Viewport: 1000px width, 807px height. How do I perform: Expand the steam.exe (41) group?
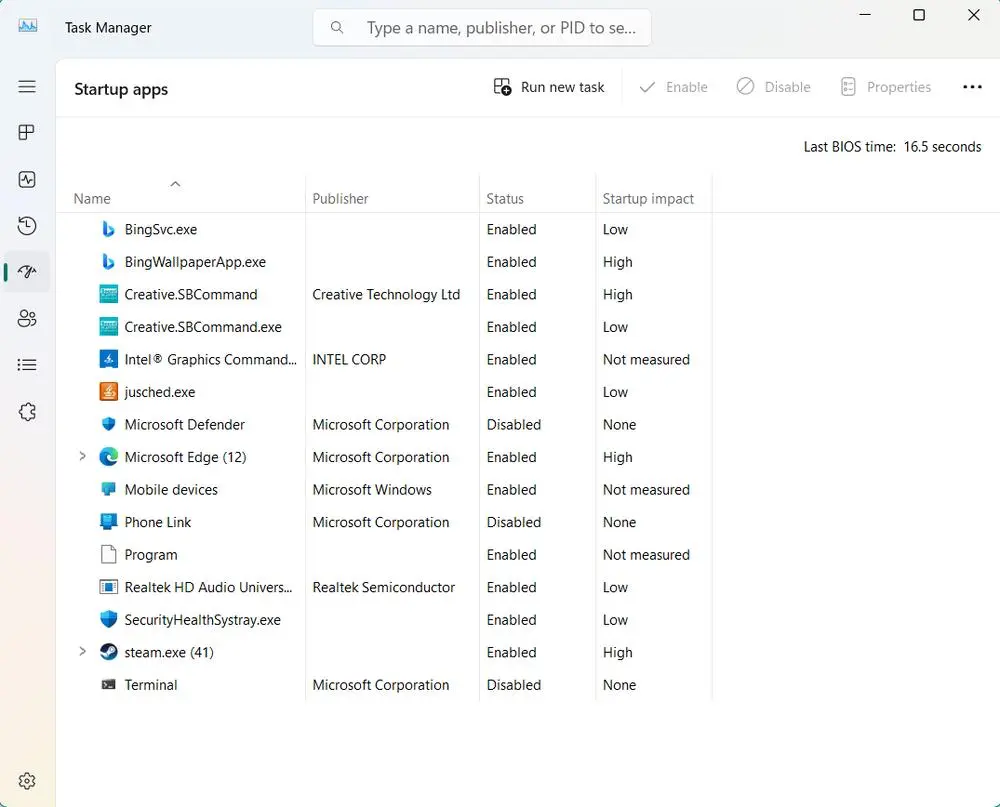(82, 651)
